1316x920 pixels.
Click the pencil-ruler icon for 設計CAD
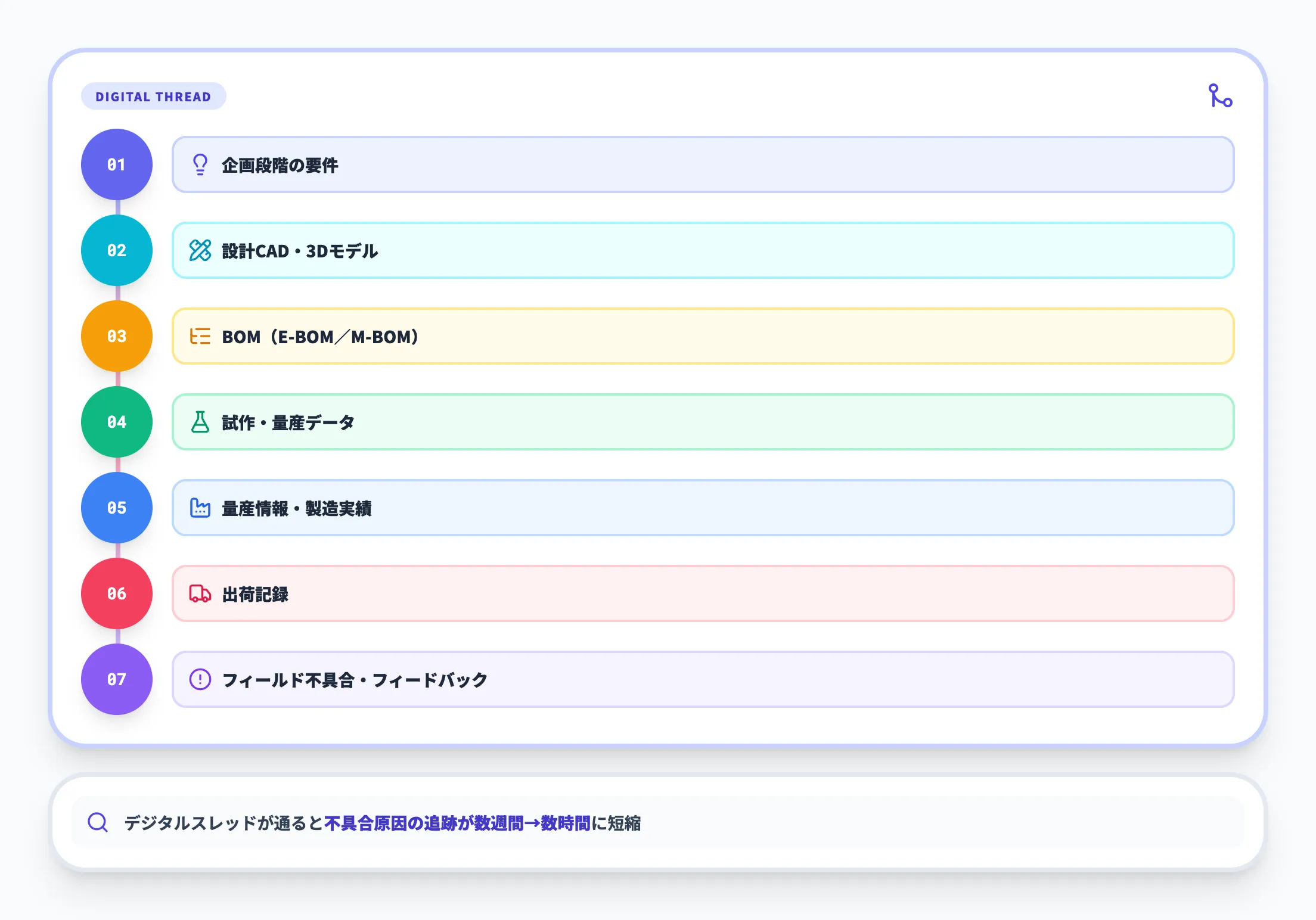[200, 250]
